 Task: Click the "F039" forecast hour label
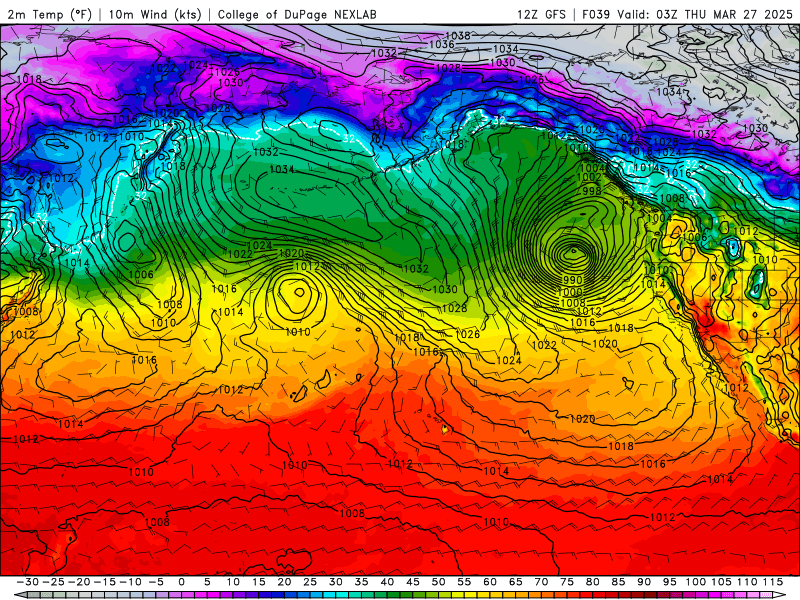pos(596,14)
